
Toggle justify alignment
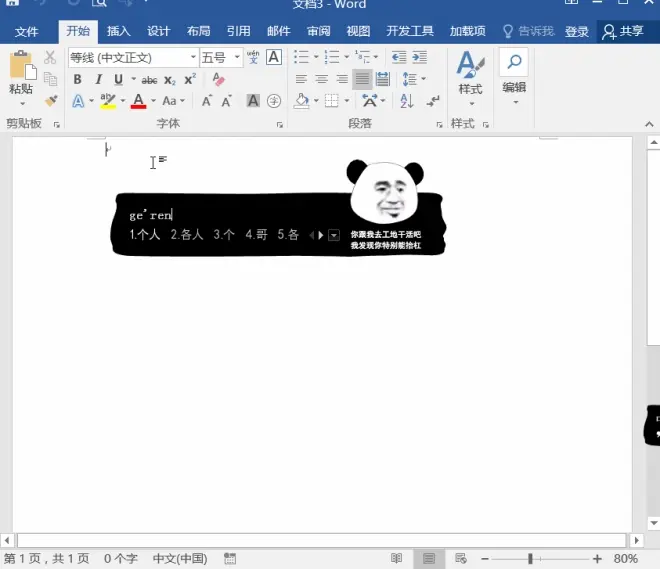(362, 79)
